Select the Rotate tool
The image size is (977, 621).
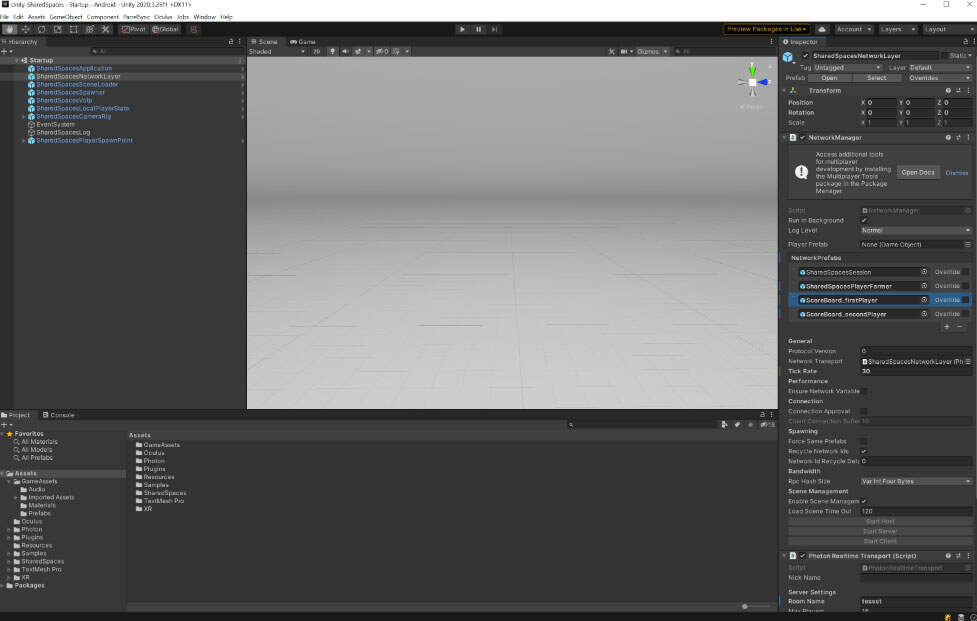(41, 29)
